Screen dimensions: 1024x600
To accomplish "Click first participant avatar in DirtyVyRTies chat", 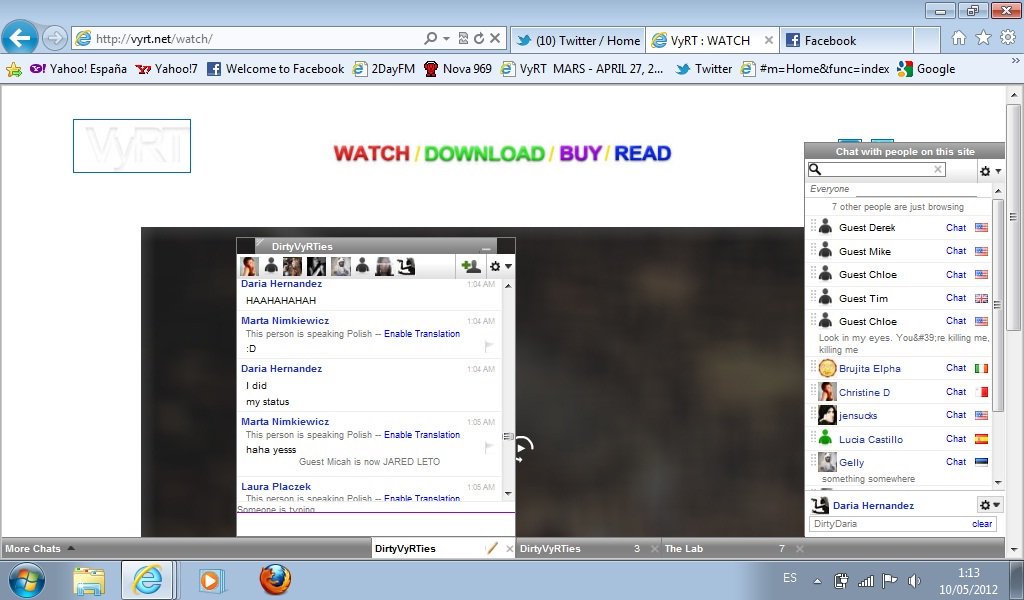I will pyautogui.click(x=249, y=266).
